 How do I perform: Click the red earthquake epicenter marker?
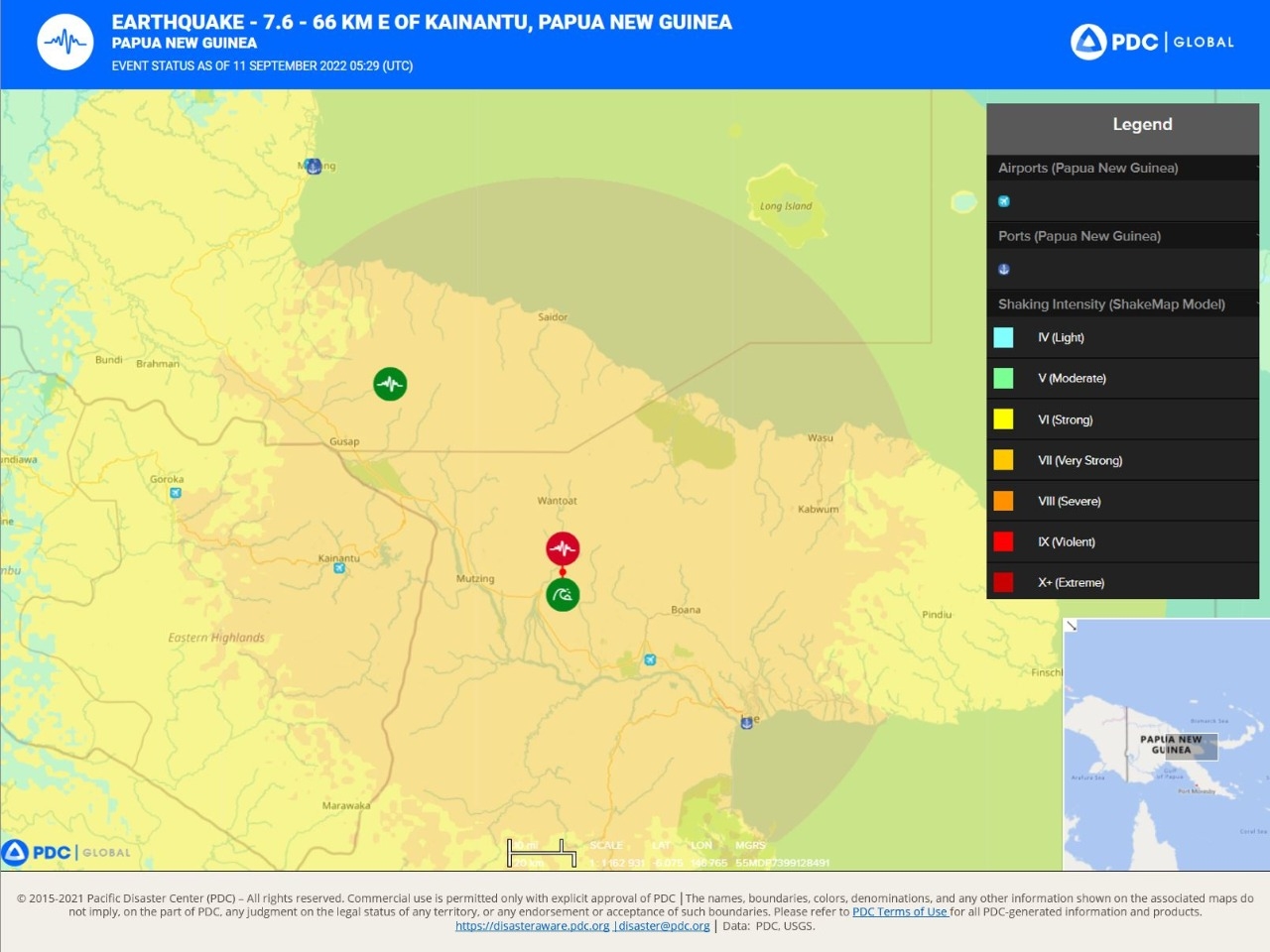point(563,548)
